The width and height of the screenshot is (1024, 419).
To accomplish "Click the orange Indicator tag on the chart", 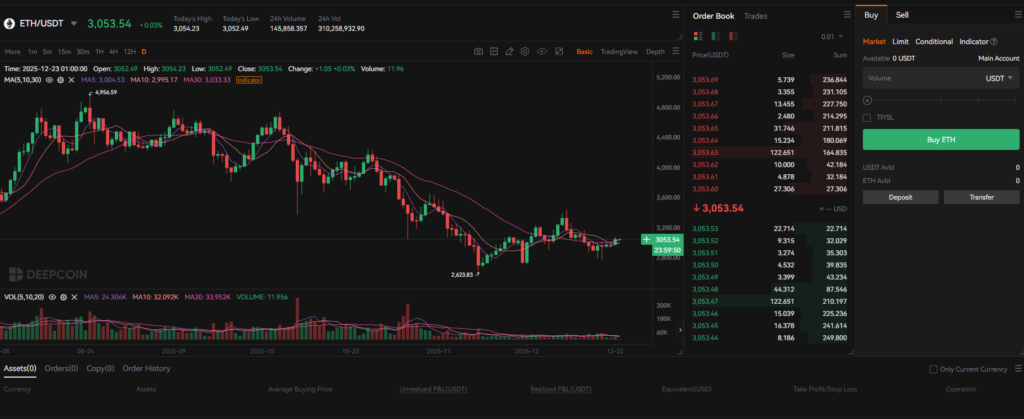I will pos(249,80).
